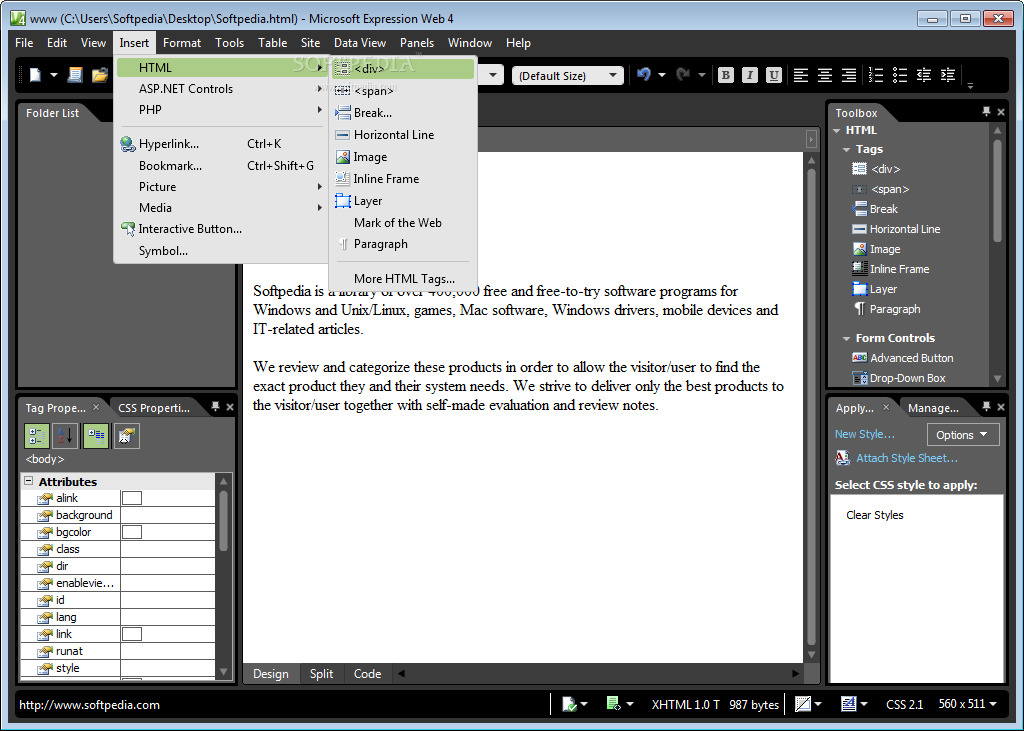Collapse the HTML section in Toolbox

(x=837, y=131)
